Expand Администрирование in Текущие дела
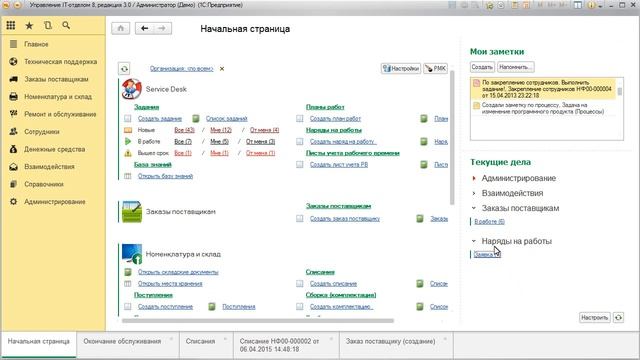 [474, 178]
